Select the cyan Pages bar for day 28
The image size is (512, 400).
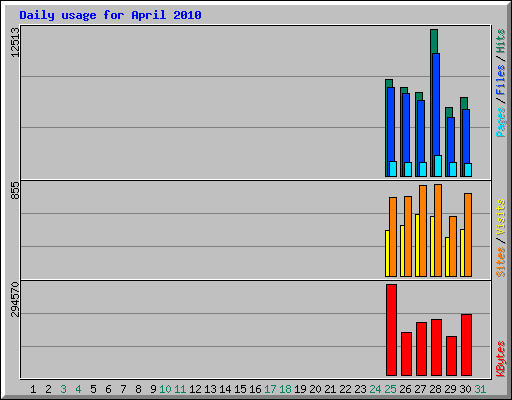tap(438, 166)
